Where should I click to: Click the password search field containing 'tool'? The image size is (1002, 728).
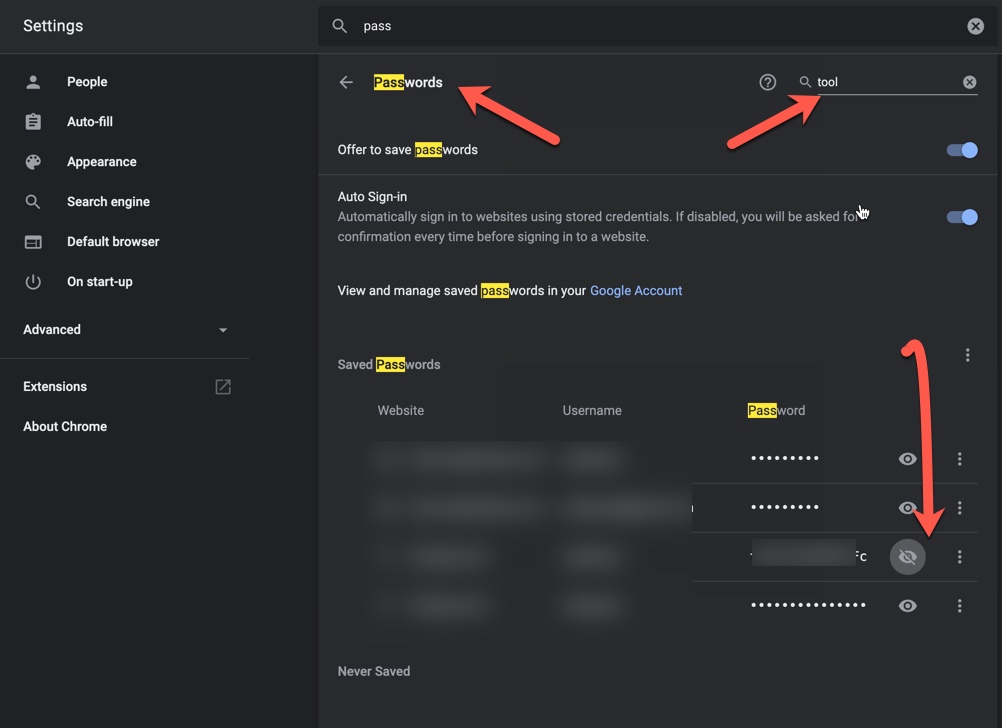(888, 82)
